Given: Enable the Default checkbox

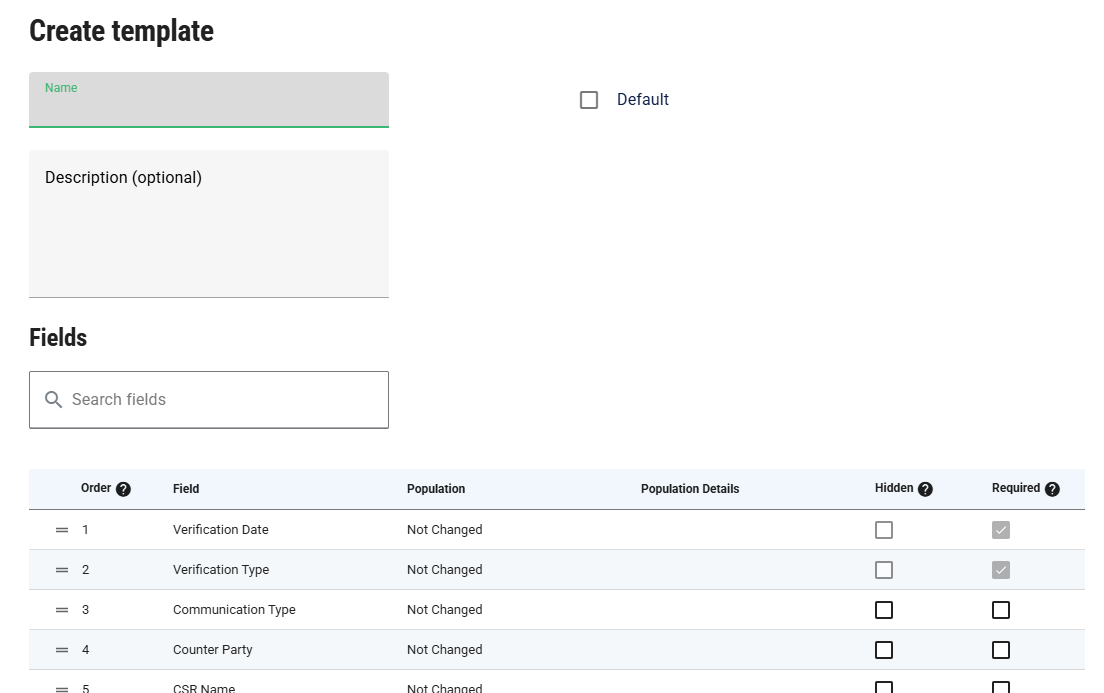Looking at the screenshot, I should pyautogui.click(x=589, y=100).
